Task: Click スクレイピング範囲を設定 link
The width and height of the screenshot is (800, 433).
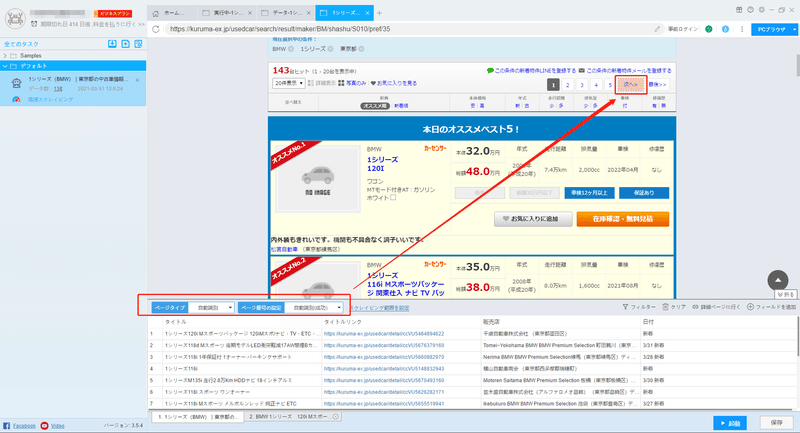Action: [x=379, y=308]
